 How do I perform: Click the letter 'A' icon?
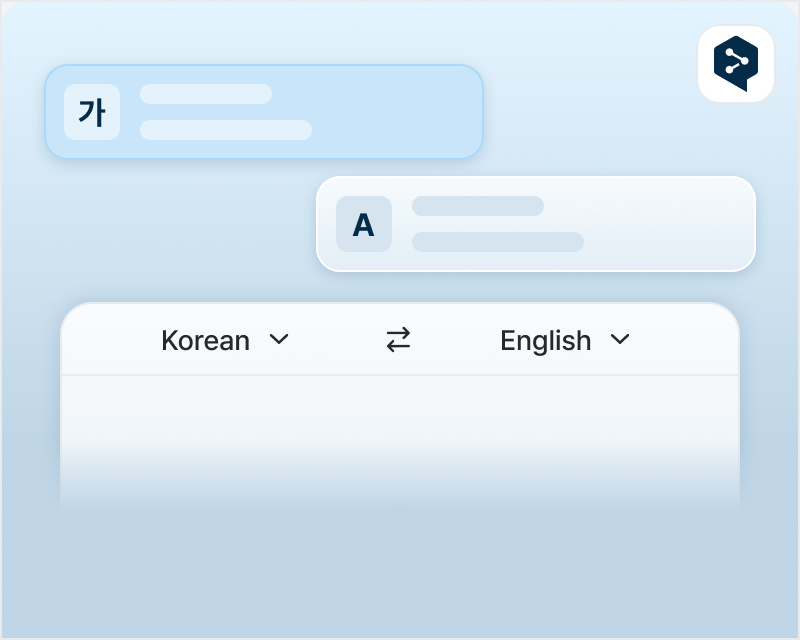click(x=364, y=224)
